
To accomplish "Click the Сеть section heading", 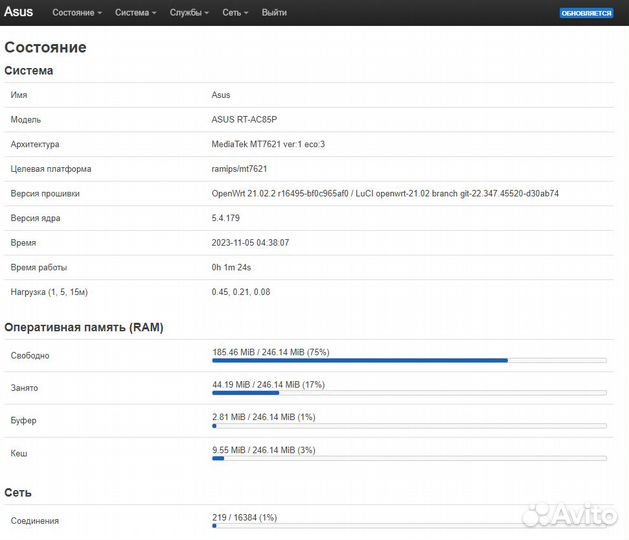I will [x=18, y=493].
